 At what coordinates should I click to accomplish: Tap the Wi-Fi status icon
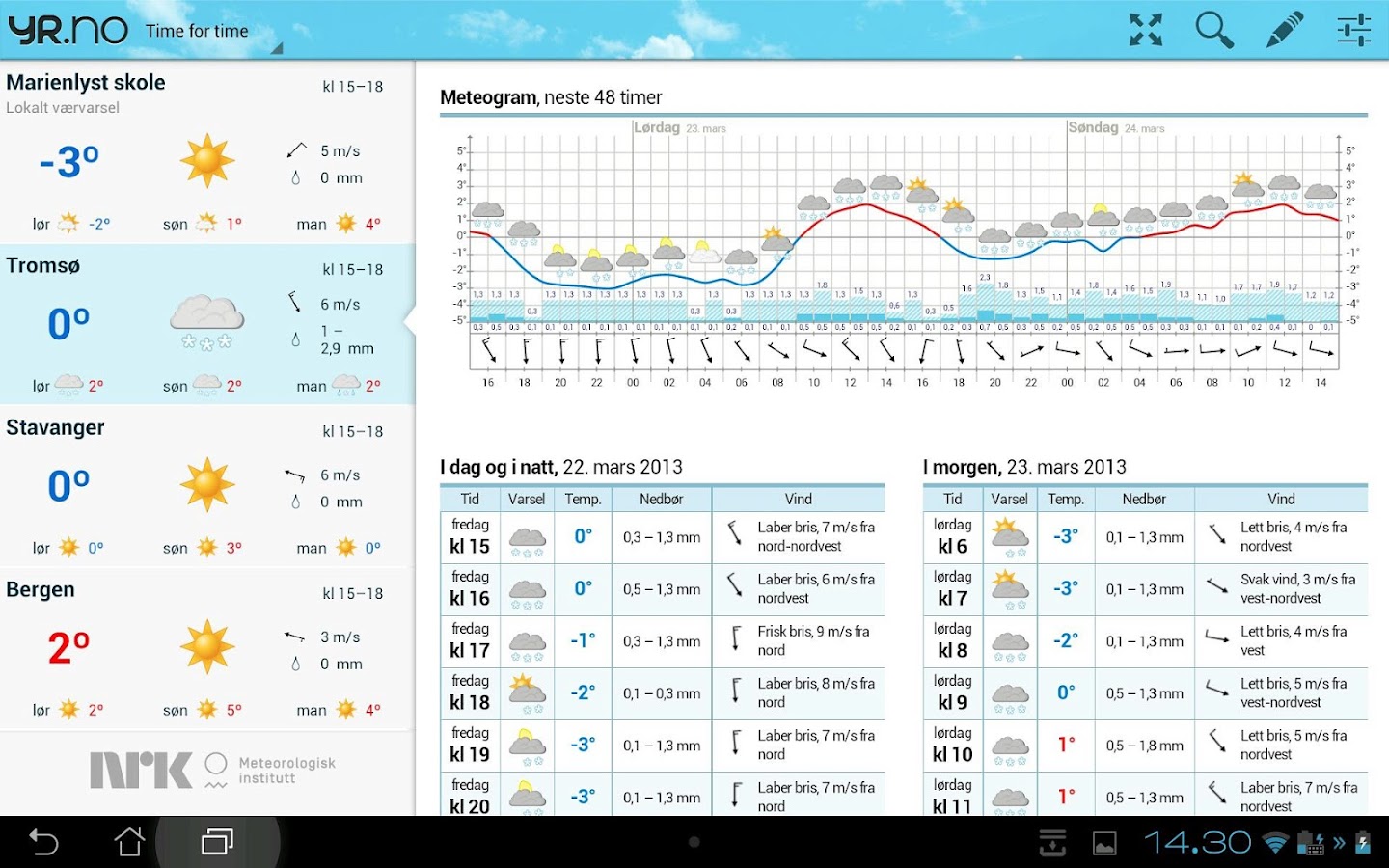1276,843
